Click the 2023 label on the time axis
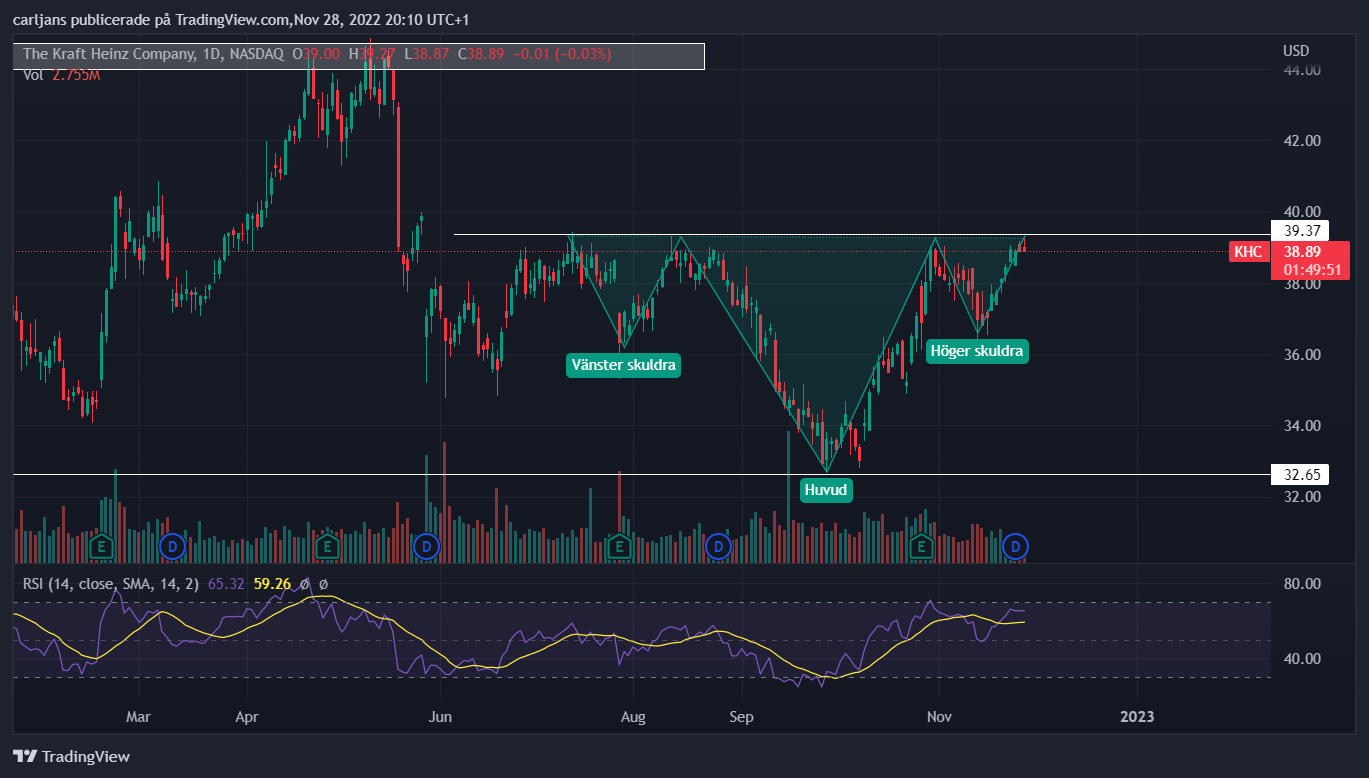 click(1137, 717)
